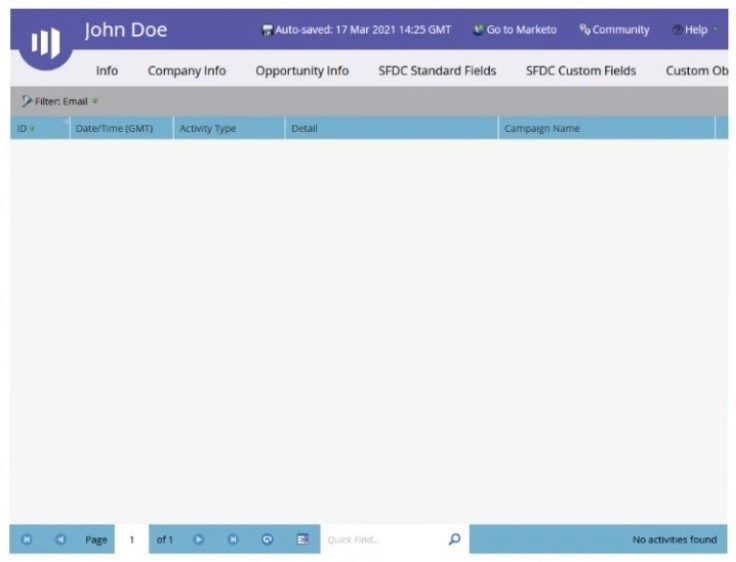Click the export grid icon in footer
Viewport: 736px width, 562px height.
click(302, 539)
